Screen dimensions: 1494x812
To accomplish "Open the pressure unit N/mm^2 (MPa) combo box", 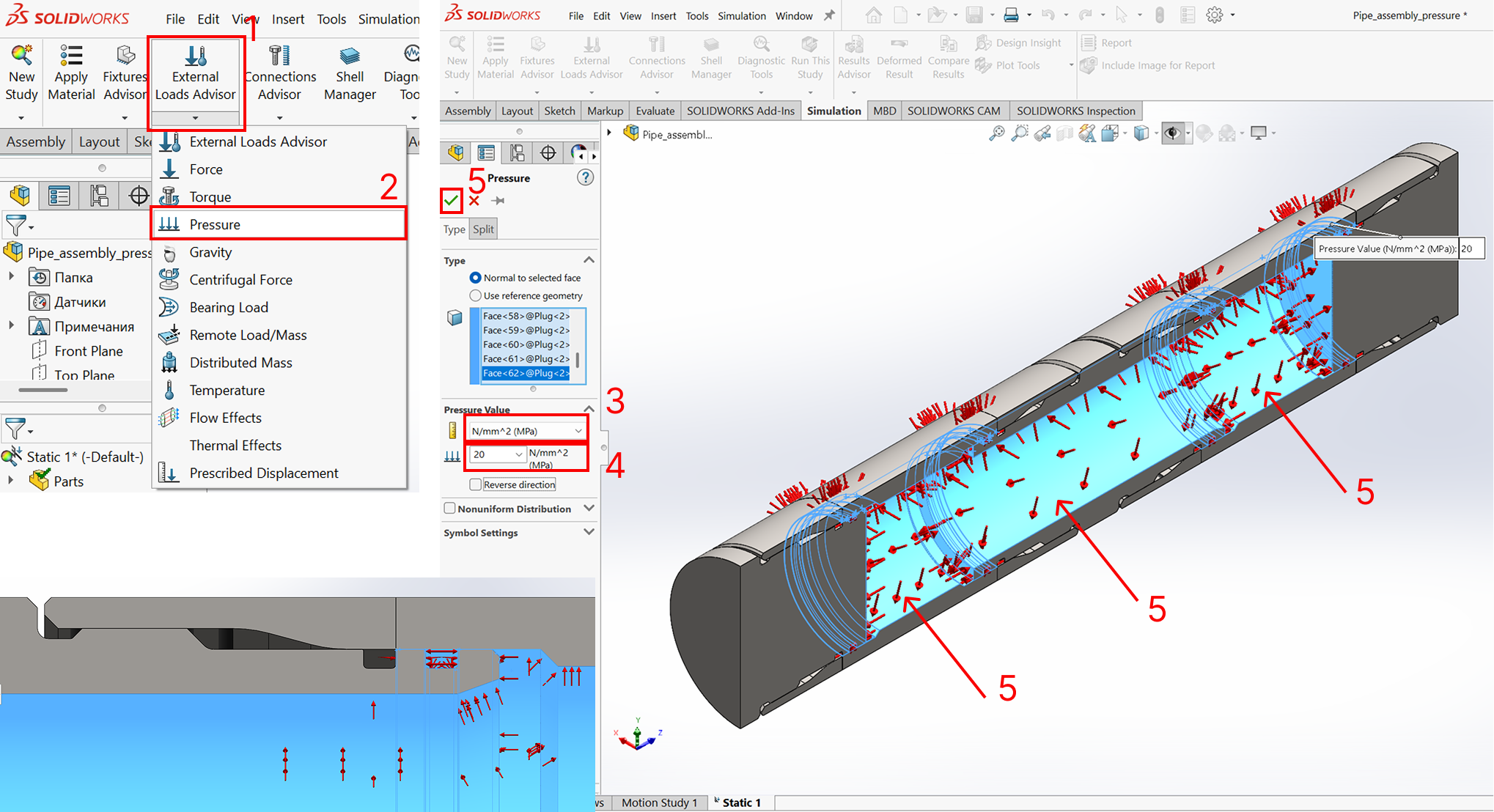I will (526, 431).
